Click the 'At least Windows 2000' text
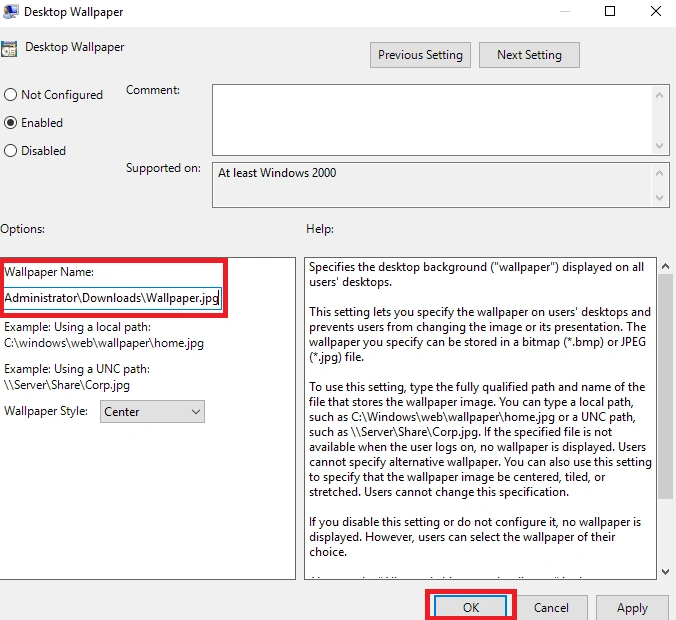 [277, 173]
